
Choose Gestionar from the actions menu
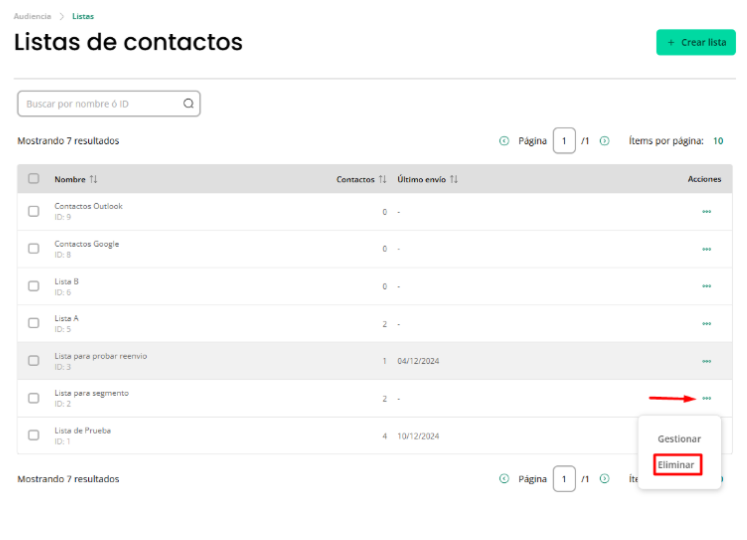(679, 439)
